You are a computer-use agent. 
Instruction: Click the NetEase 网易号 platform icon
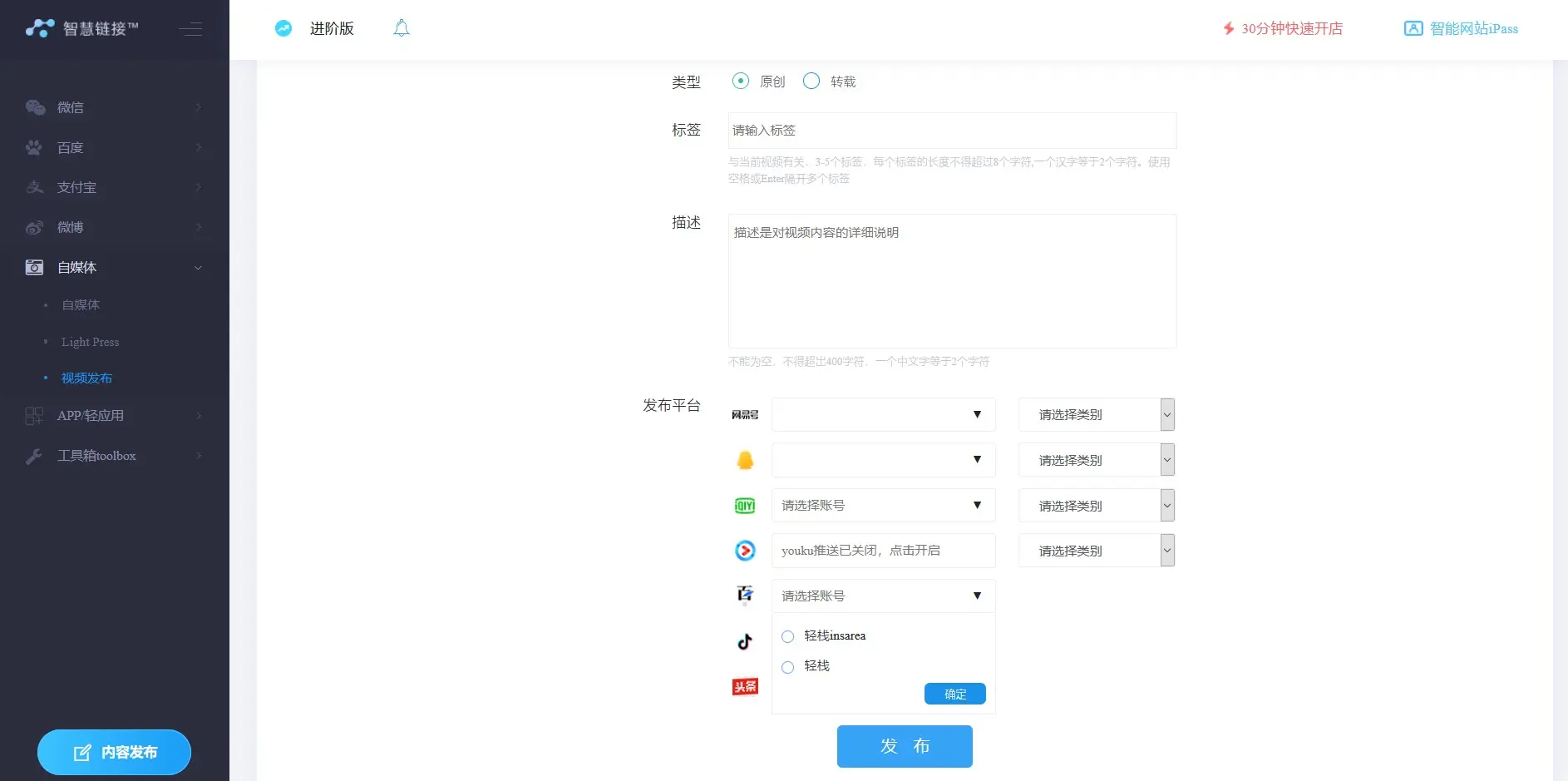click(x=745, y=415)
